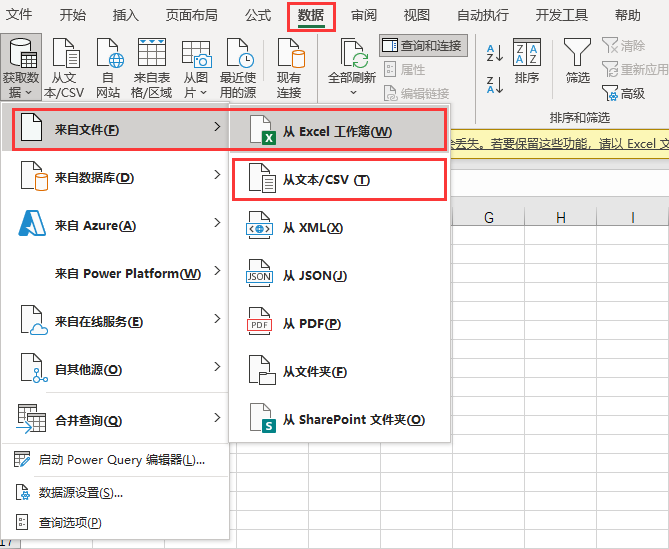
Task: Select column header I
Action: pos(633,217)
